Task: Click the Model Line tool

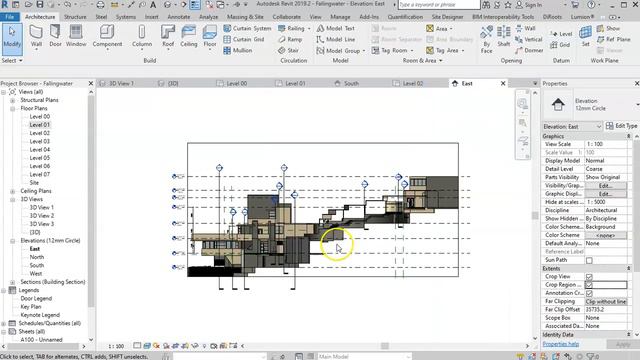Action: point(336,40)
